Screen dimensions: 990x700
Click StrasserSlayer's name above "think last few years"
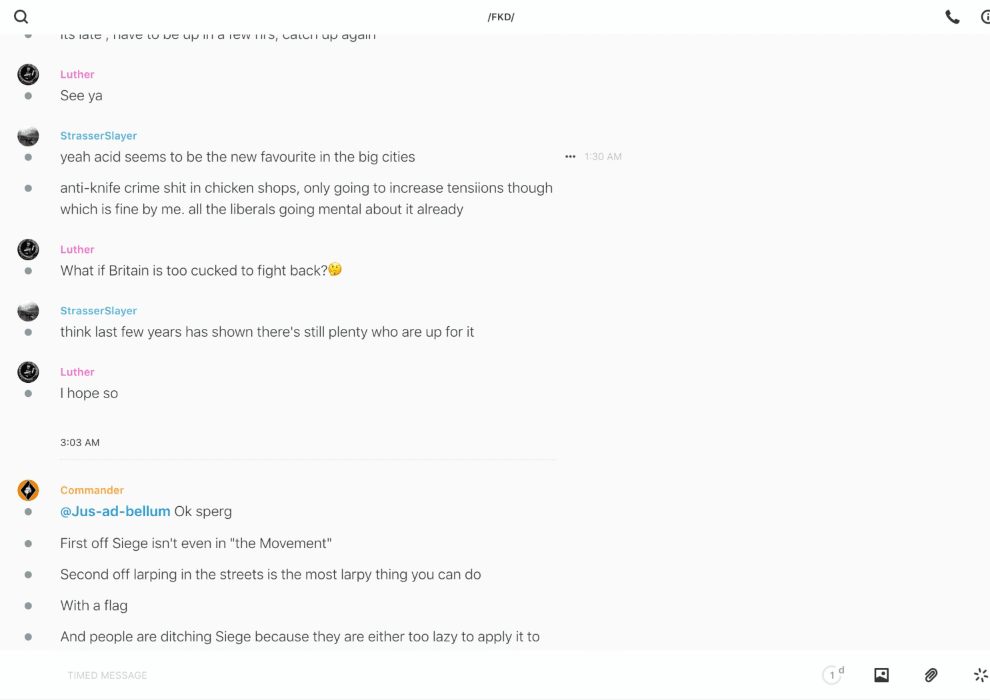pos(98,311)
